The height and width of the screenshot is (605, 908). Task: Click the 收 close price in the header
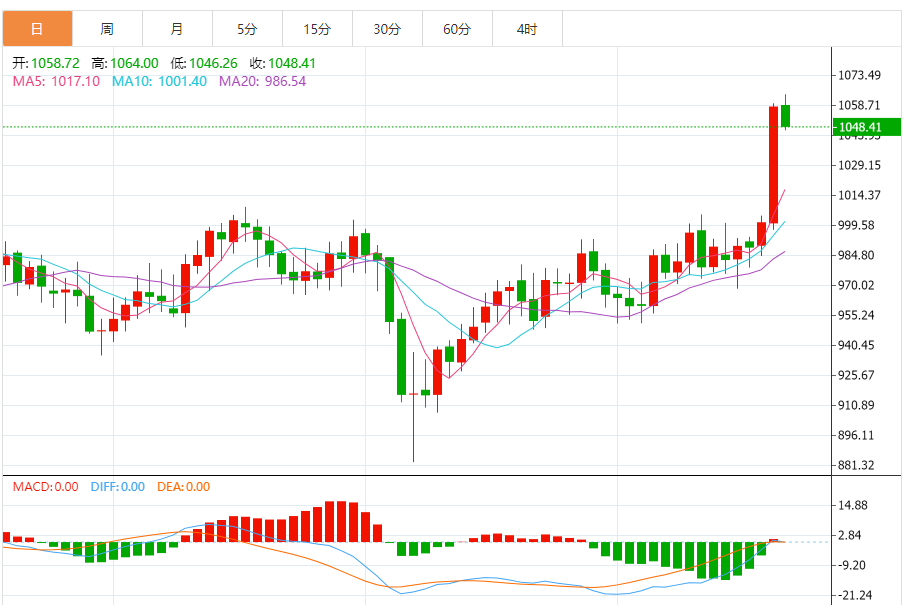point(292,63)
